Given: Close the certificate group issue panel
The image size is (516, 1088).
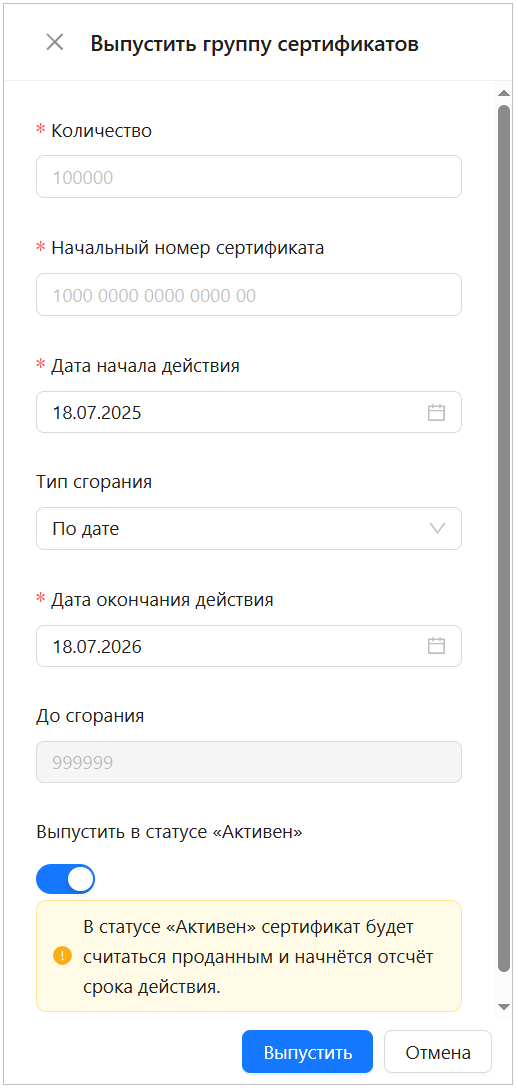Looking at the screenshot, I should tap(55, 42).
